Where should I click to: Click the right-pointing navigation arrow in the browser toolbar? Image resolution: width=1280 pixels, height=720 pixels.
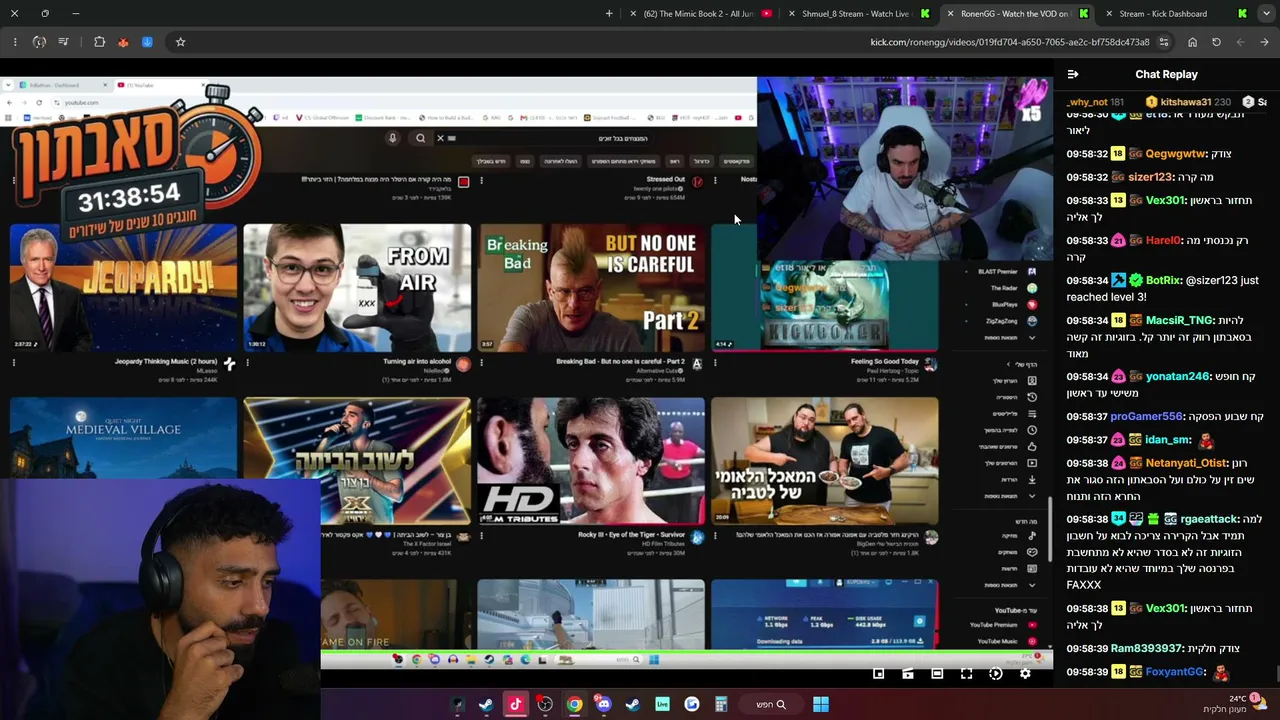point(1264,42)
